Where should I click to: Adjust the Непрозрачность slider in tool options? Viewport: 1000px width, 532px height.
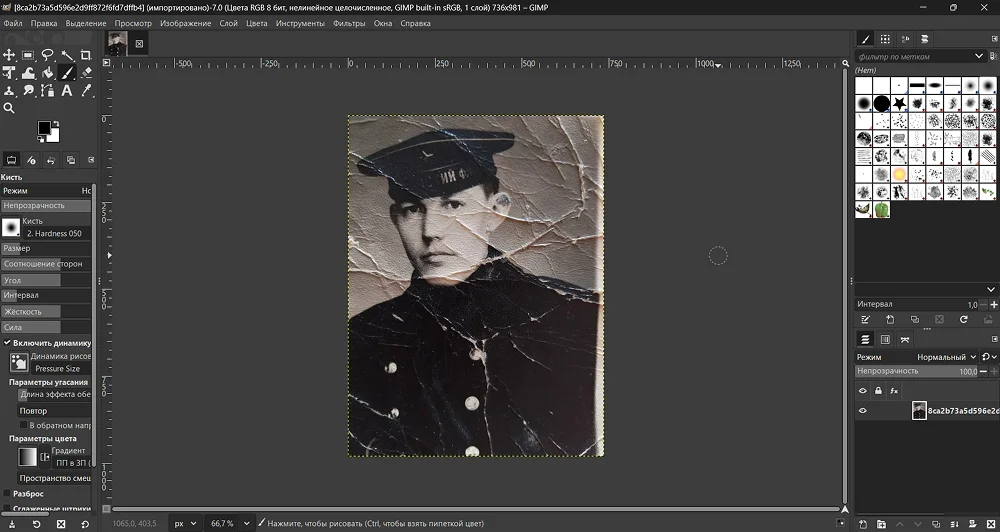pyautogui.click(x=46, y=205)
